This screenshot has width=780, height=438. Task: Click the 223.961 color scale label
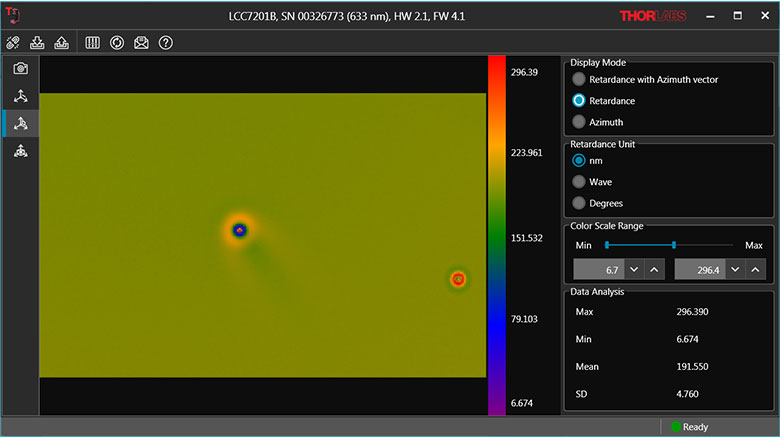[x=526, y=153]
